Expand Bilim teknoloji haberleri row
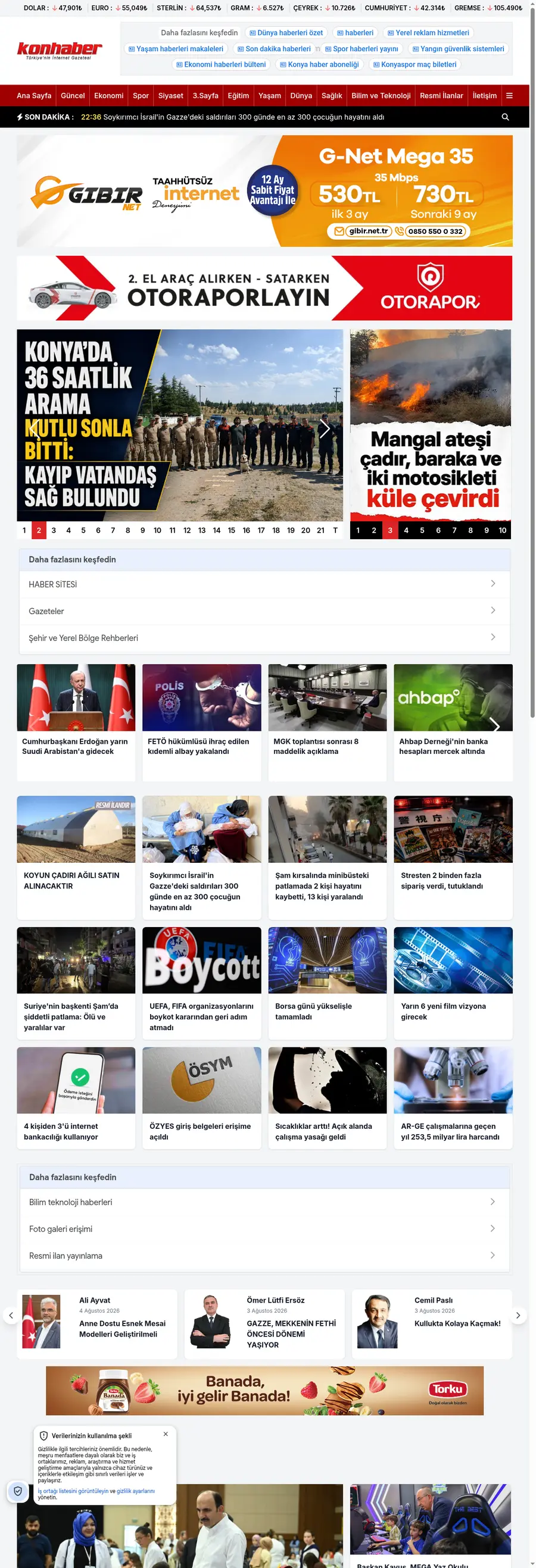 pos(264,1201)
